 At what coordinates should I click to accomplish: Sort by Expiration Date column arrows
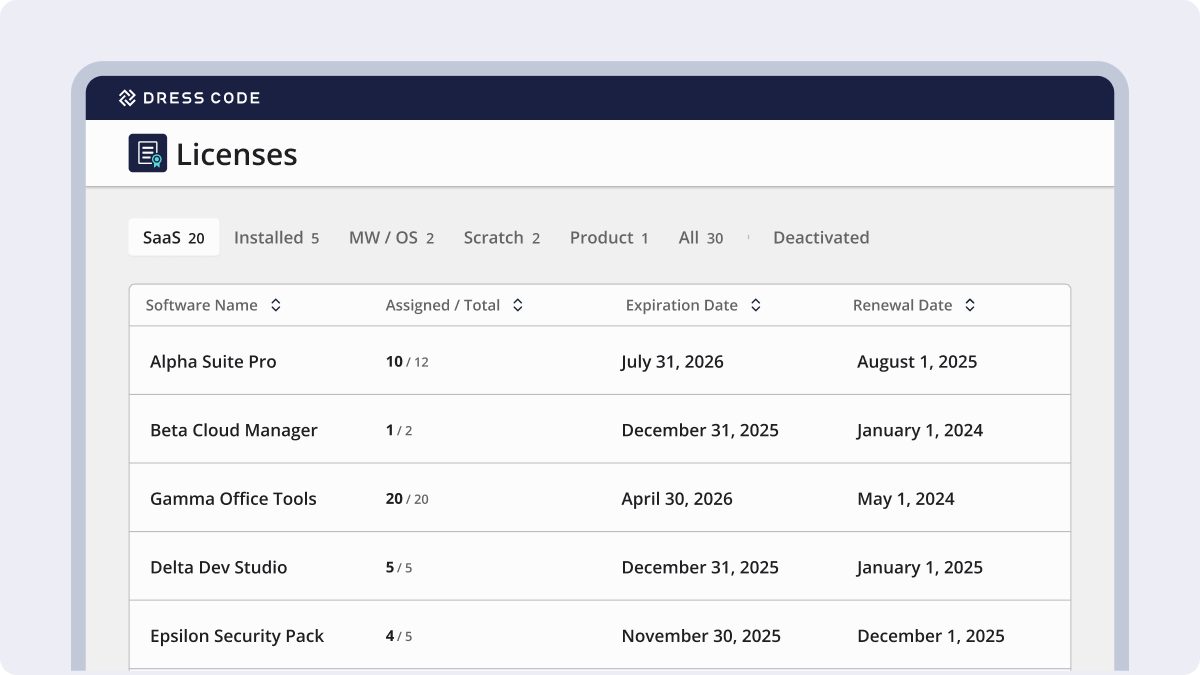pyautogui.click(x=756, y=306)
